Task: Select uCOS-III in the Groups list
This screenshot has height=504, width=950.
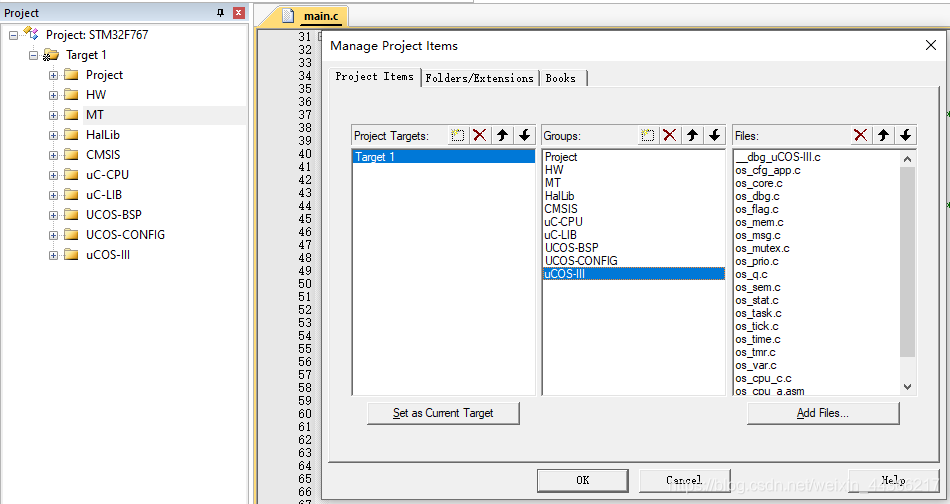Action: 634,274
